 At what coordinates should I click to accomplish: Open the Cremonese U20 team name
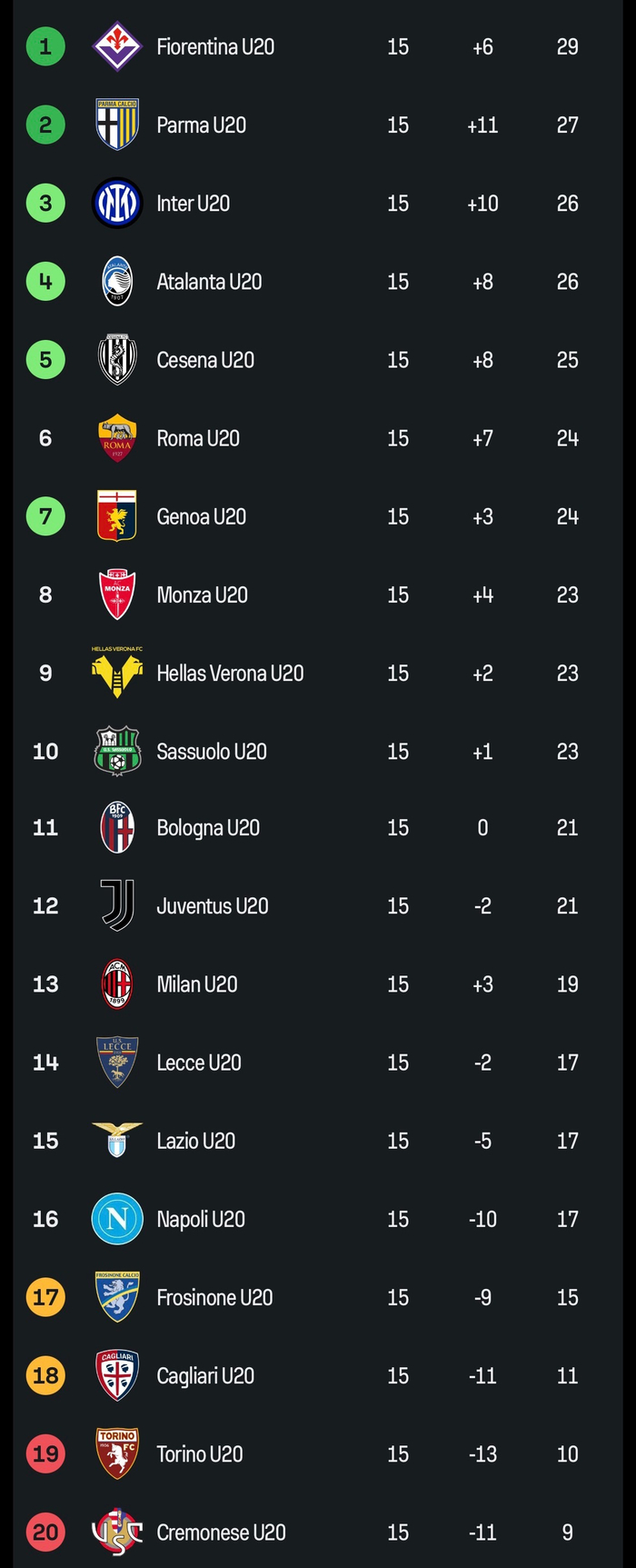[x=221, y=1533]
